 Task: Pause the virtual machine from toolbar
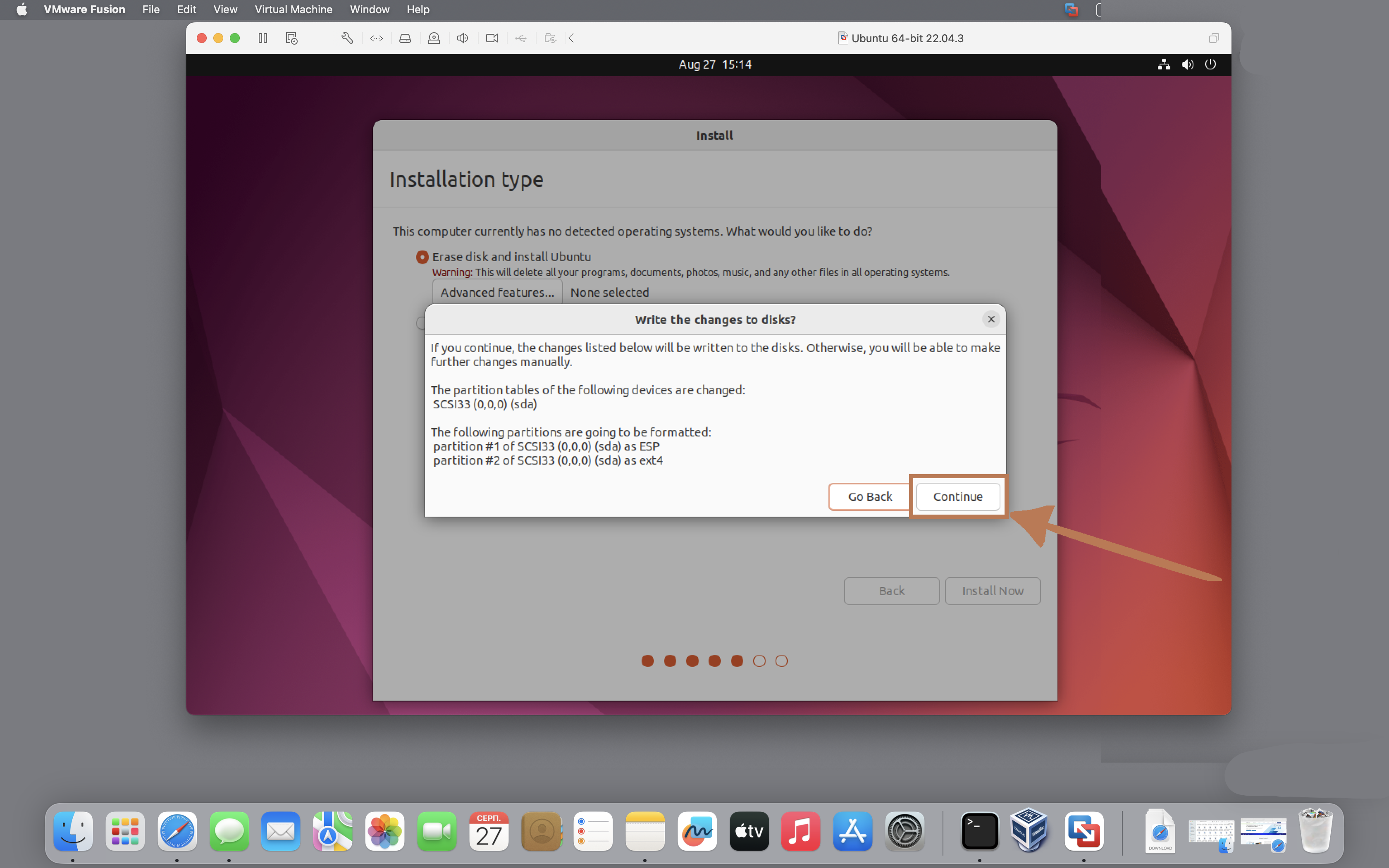click(263, 38)
